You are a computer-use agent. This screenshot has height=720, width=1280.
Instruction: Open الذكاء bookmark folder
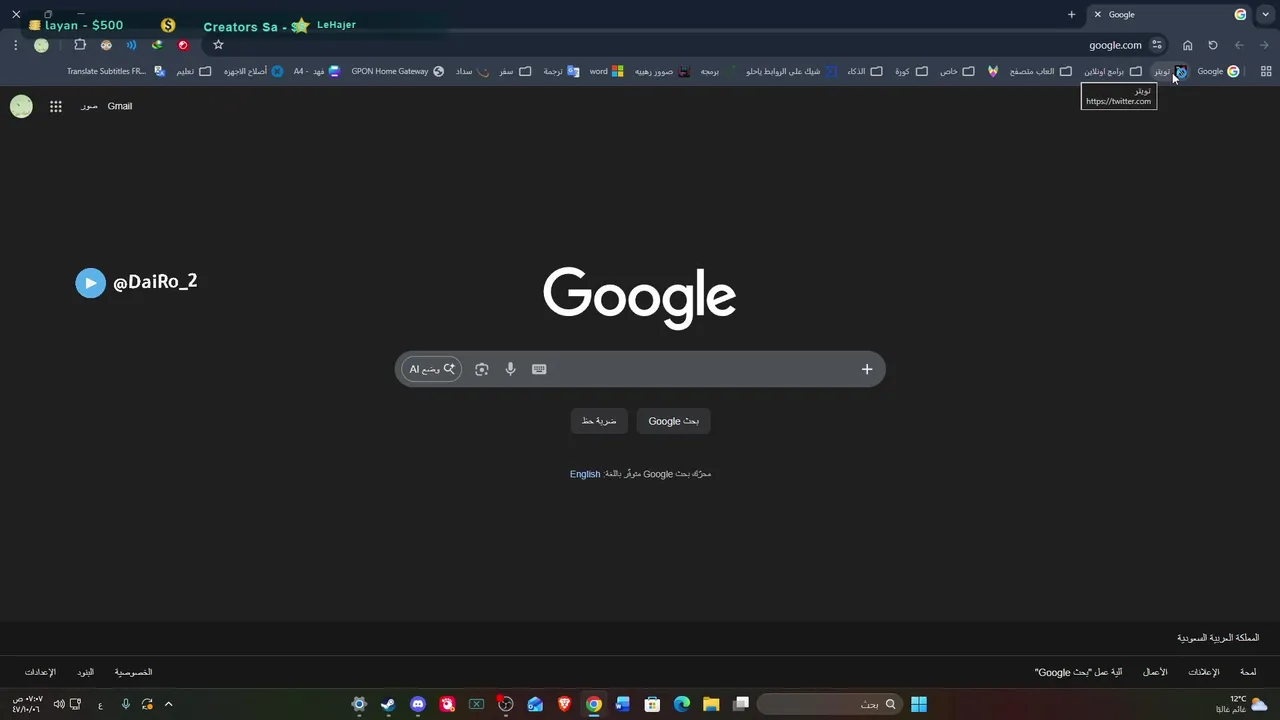point(865,71)
